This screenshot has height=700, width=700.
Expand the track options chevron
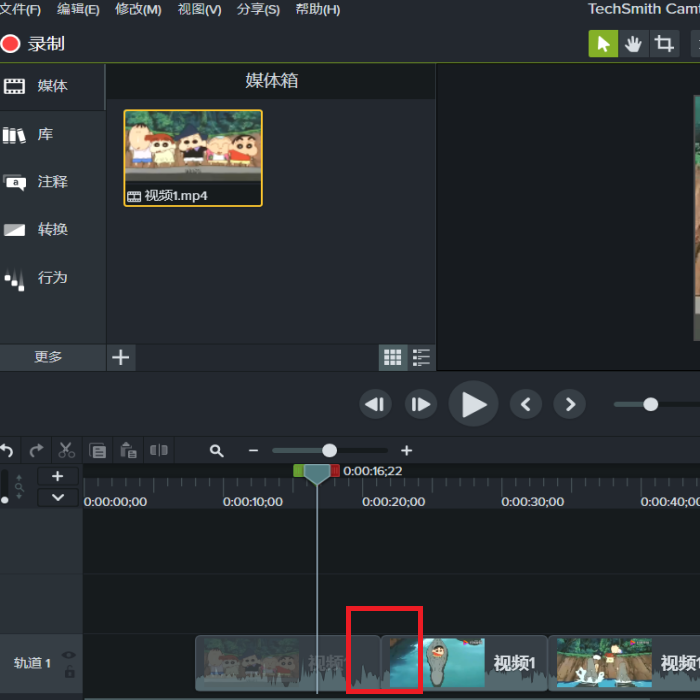click(58, 497)
